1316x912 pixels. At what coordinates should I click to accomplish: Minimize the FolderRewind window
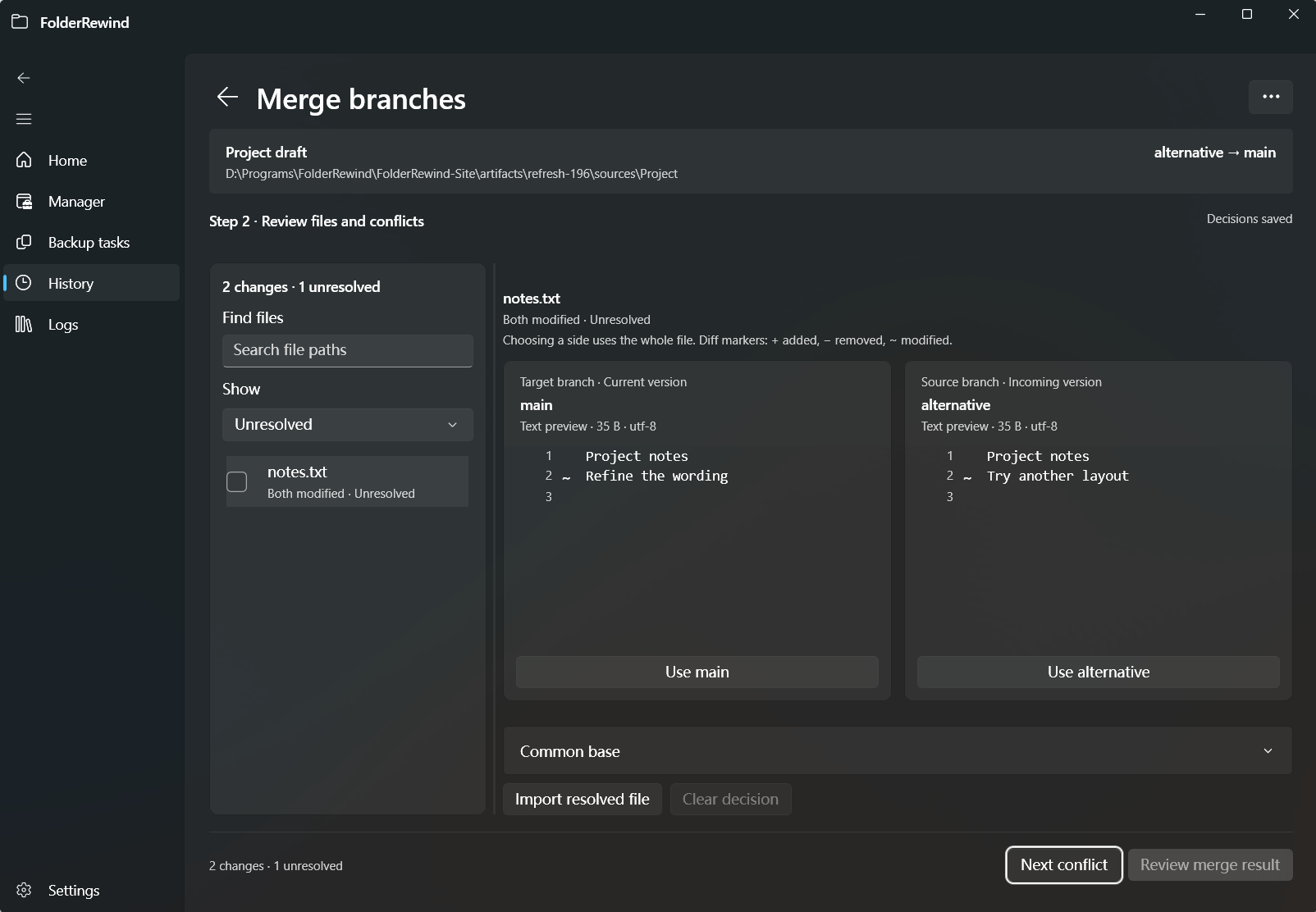[x=1200, y=14]
